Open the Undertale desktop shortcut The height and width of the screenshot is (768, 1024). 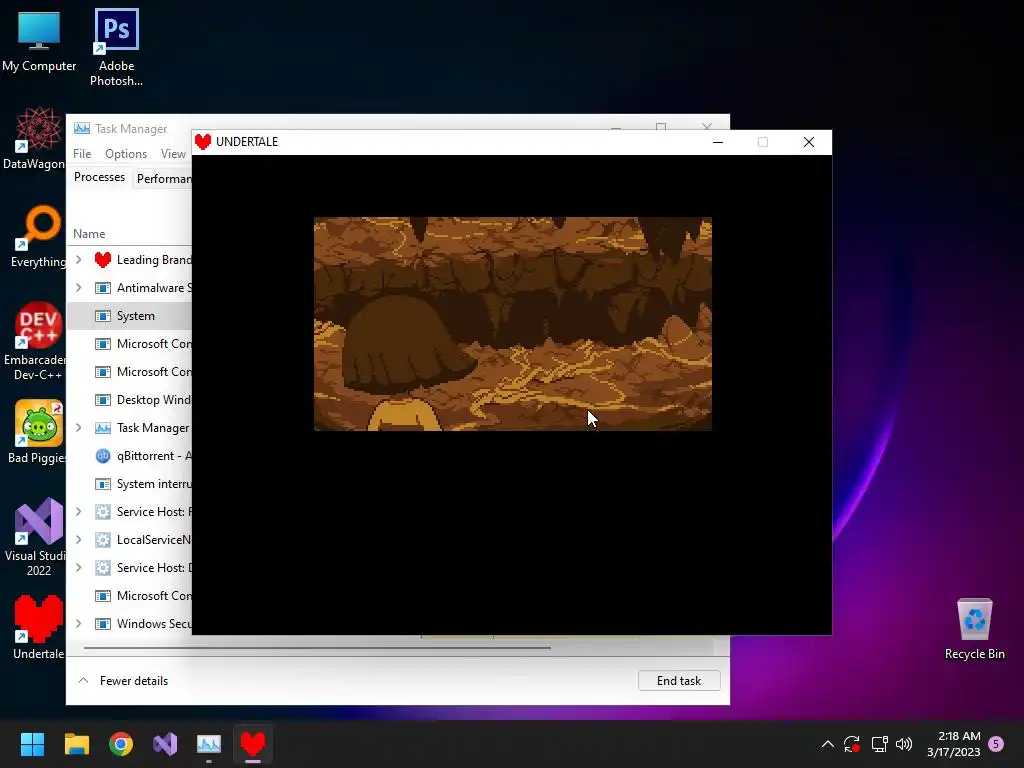(39, 627)
